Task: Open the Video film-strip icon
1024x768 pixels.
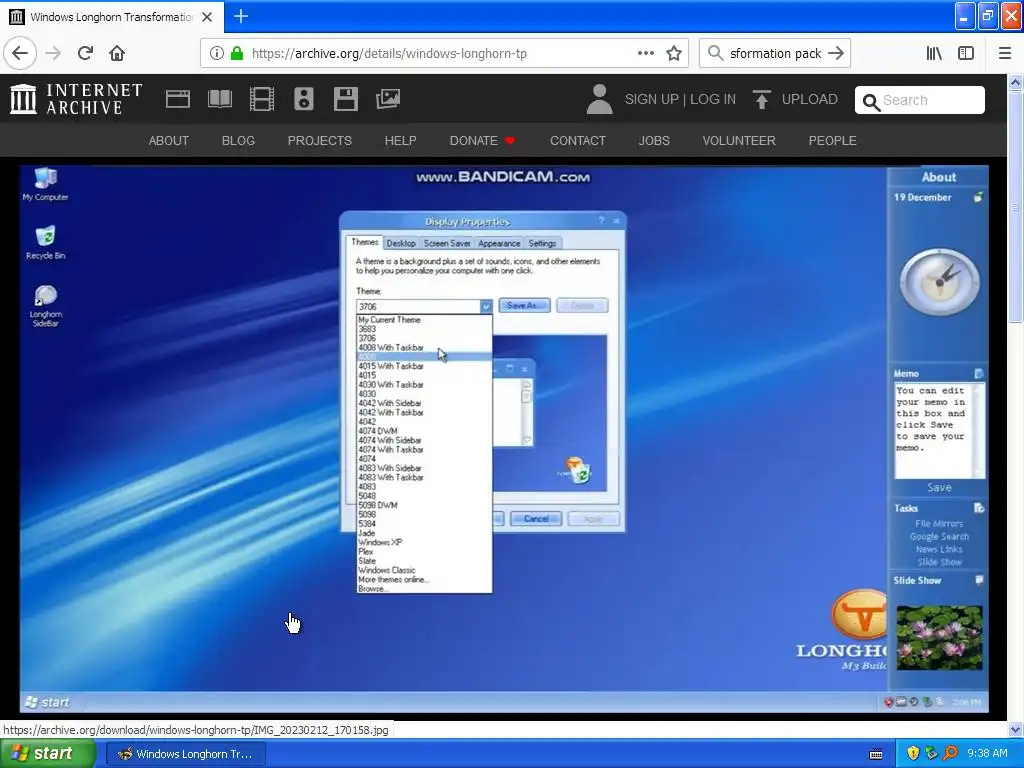Action: tap(262, 99)
